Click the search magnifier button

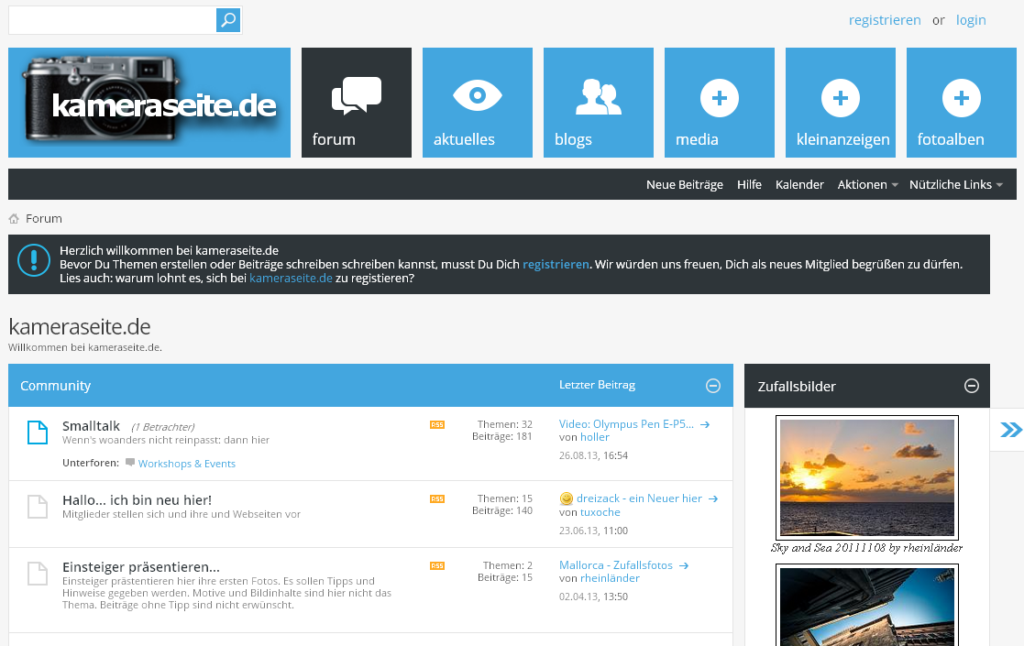(x=228, y=20)
